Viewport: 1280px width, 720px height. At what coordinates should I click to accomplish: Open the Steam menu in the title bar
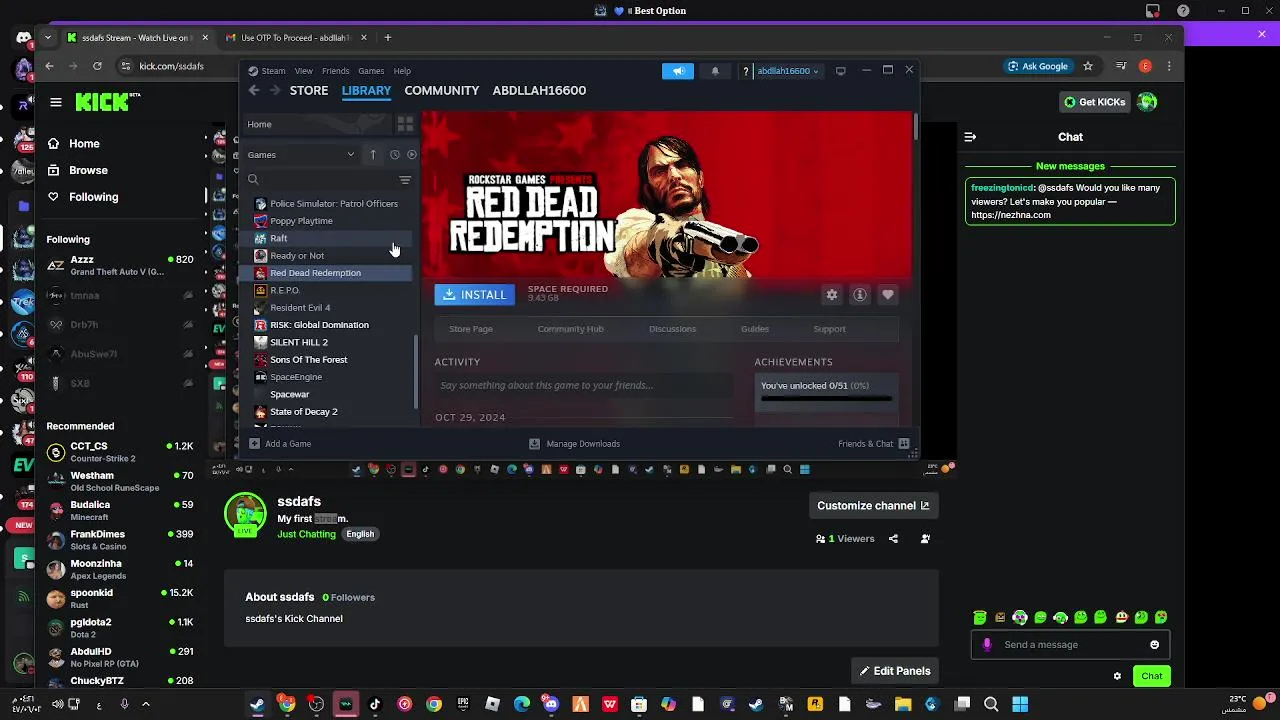[273, 71]
